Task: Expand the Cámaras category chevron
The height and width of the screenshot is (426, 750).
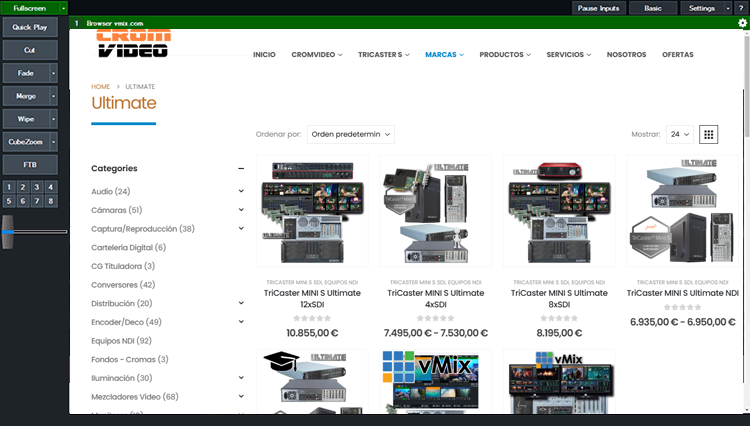Action: (x=241, y=210)
